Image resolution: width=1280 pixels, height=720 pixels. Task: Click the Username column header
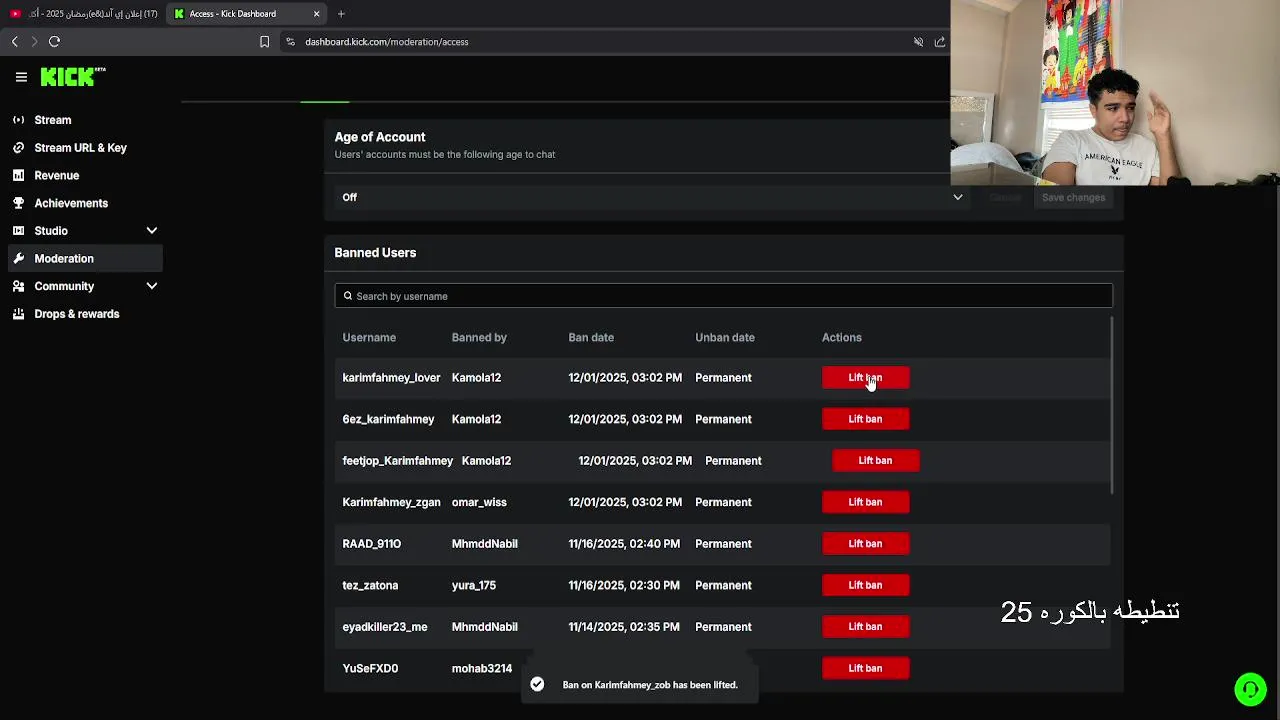click(x=369, y=338)
